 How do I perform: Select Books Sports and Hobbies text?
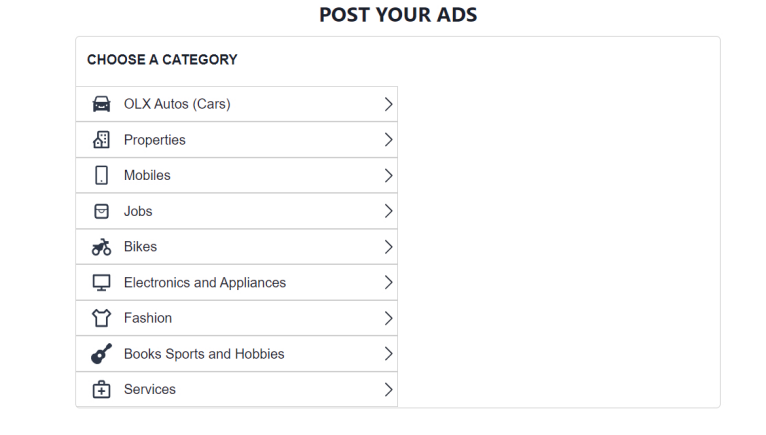(x=204, y=354)
